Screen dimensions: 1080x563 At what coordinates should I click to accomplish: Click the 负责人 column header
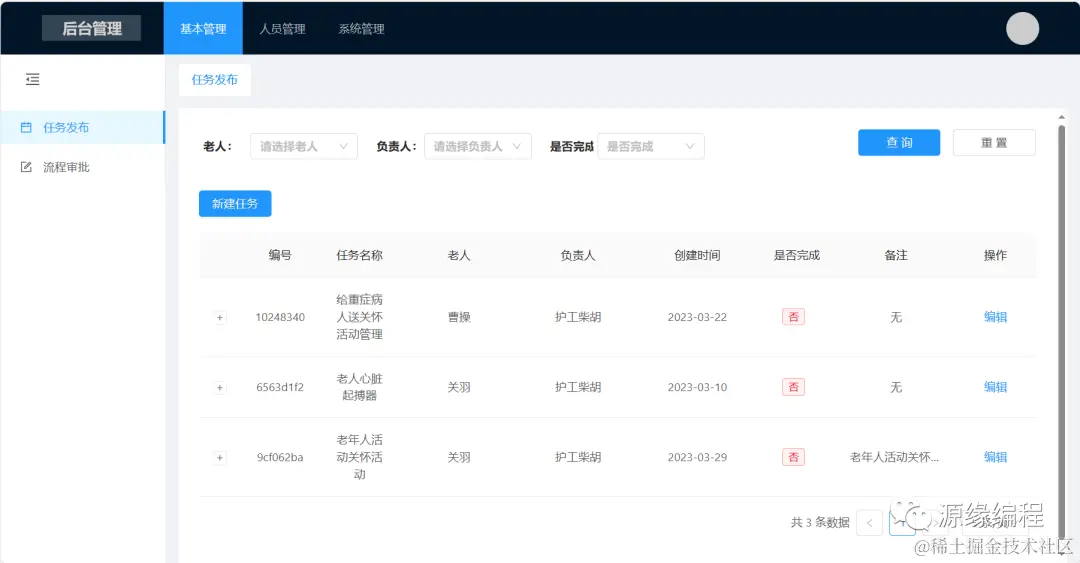point(578,255)
